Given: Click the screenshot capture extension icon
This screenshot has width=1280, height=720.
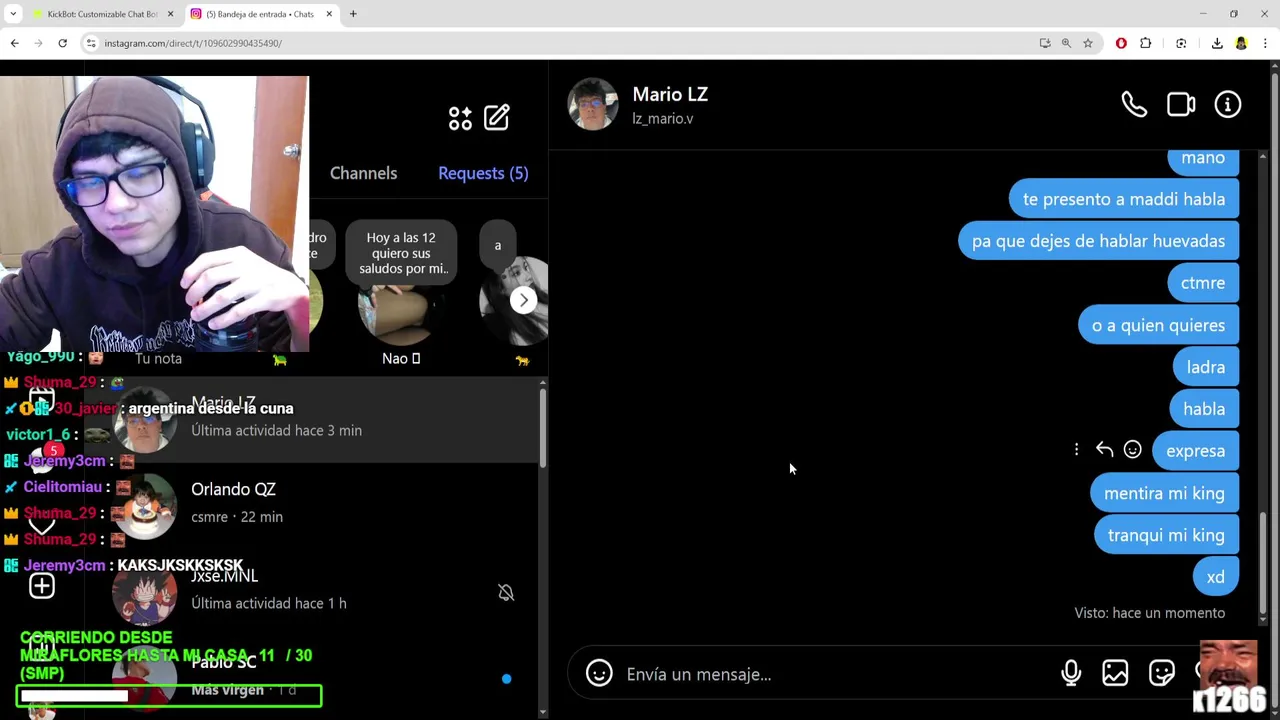Looking at the screenshot, I should [1181, 43].
